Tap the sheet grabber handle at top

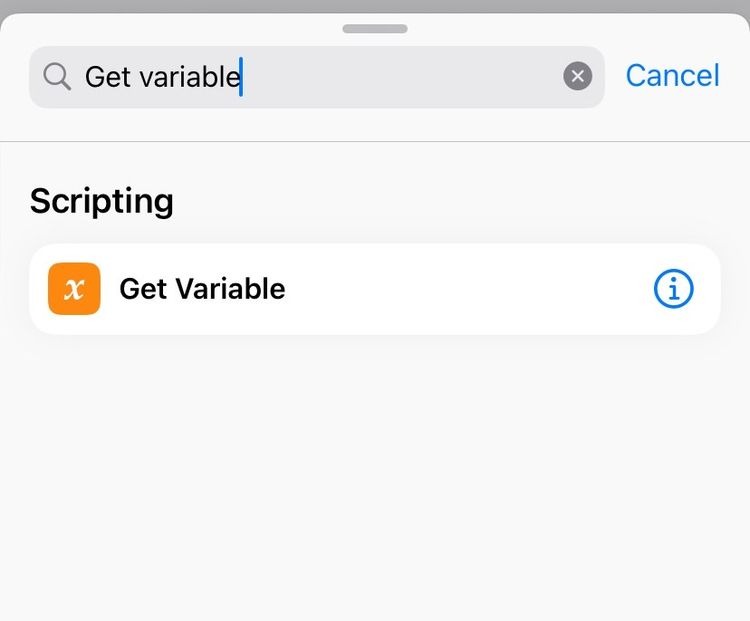pyautogui.click(x=375, y=29)
